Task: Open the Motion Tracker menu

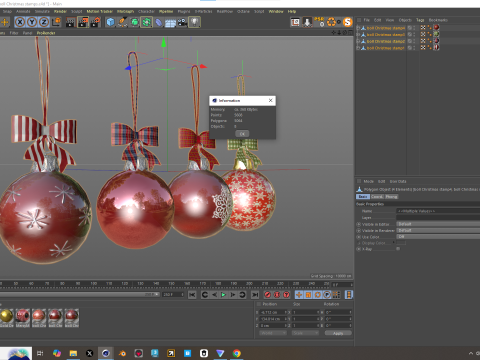Action: (x=100, y=11)
